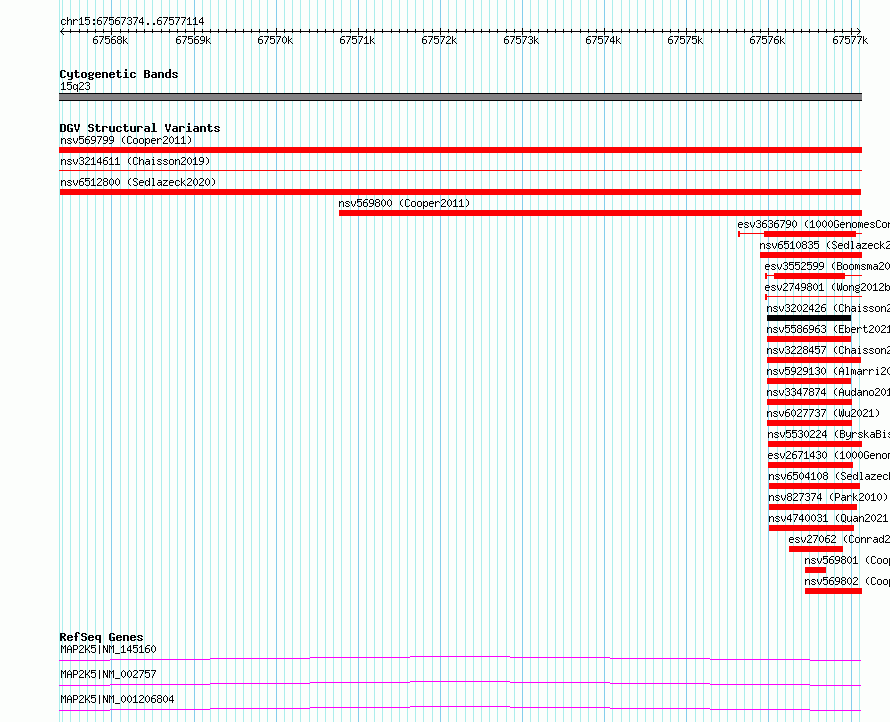This screenshot has height=722, width=890.
Task: Click the nsv569800 (Cooper2011) variant label
Action: (x=404, y=203)
